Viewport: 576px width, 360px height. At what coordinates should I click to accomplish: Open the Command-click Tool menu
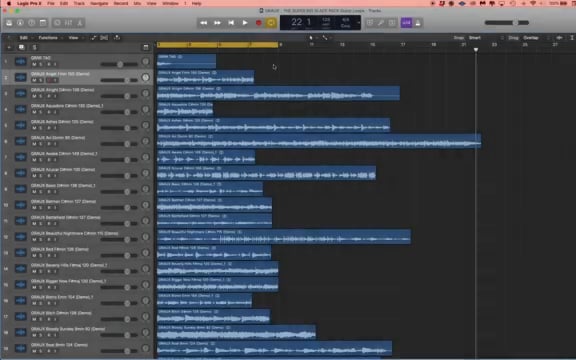coord(326,37)
